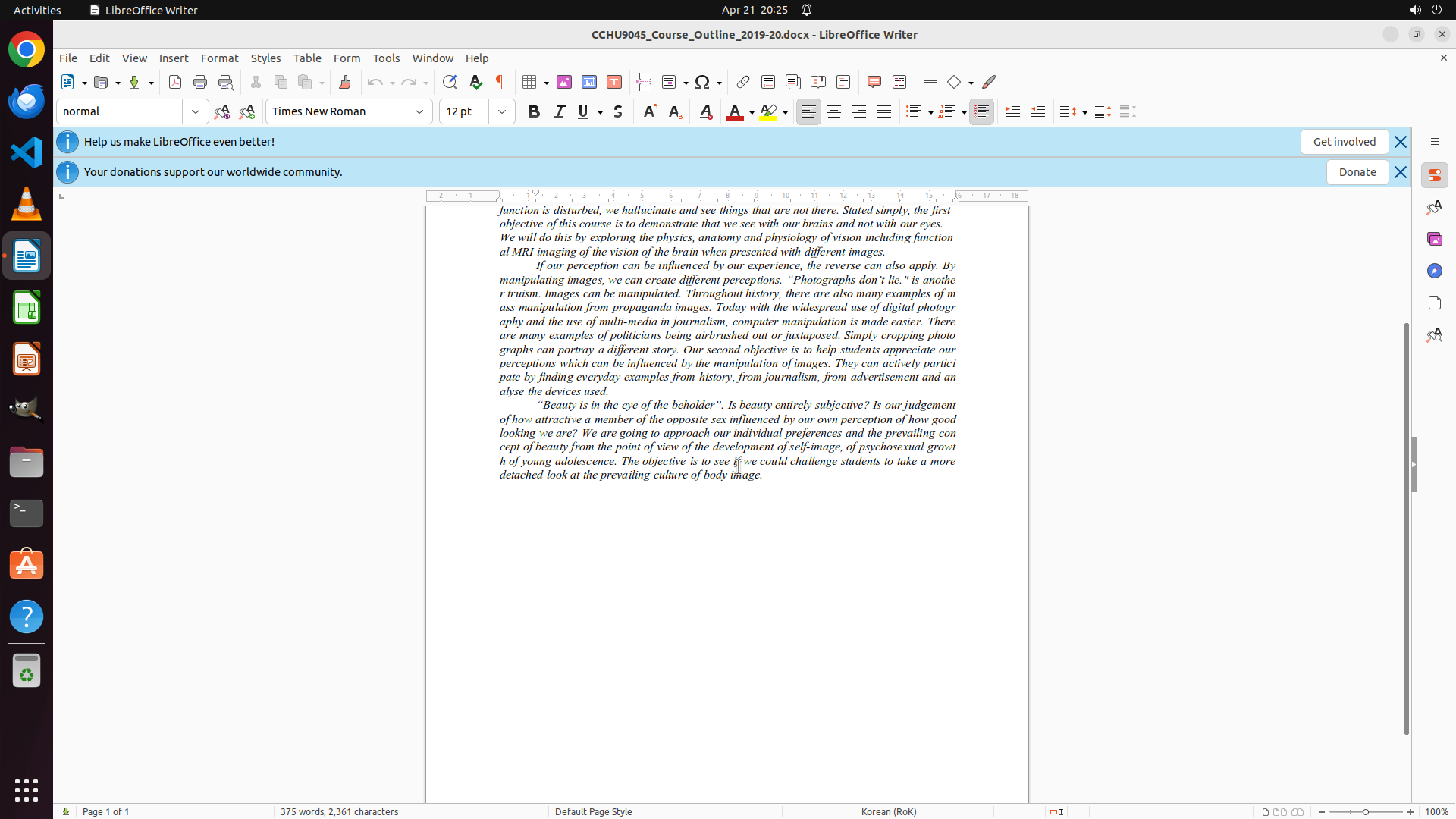
Task: Open LibreOffice Calc from the dock
Action: 27,308
